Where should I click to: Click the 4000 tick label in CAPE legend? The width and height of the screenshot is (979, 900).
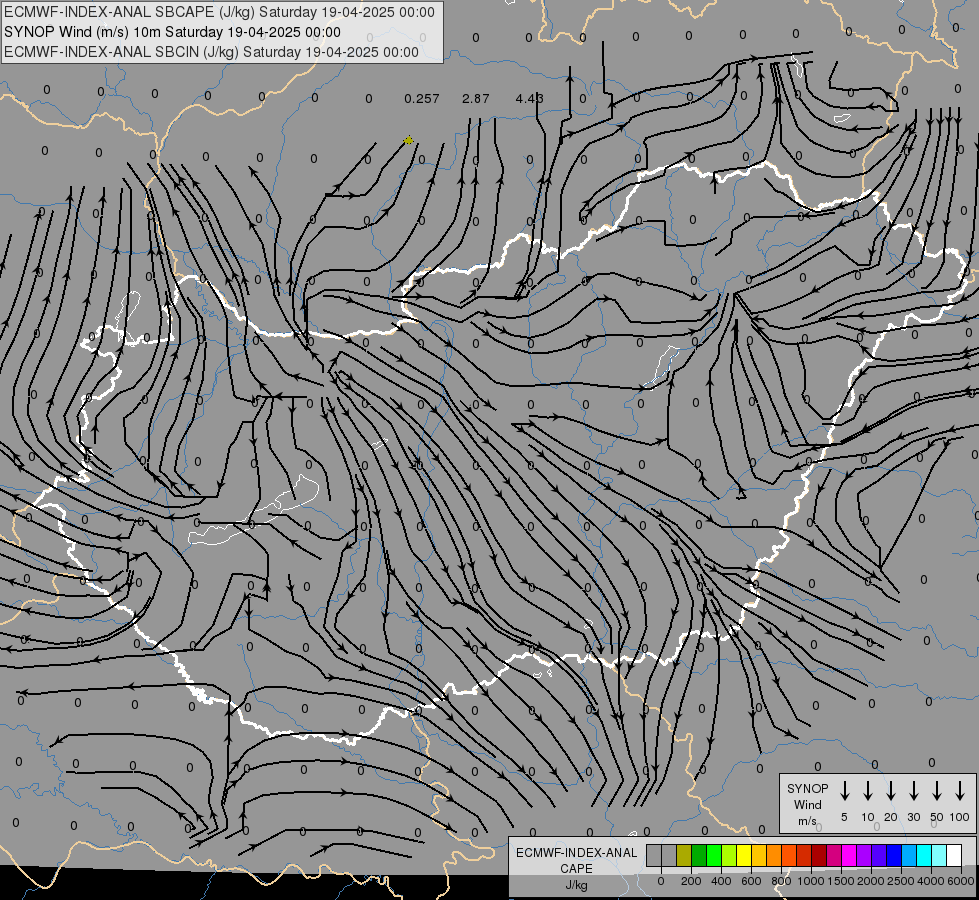click(x=931, y=881)
